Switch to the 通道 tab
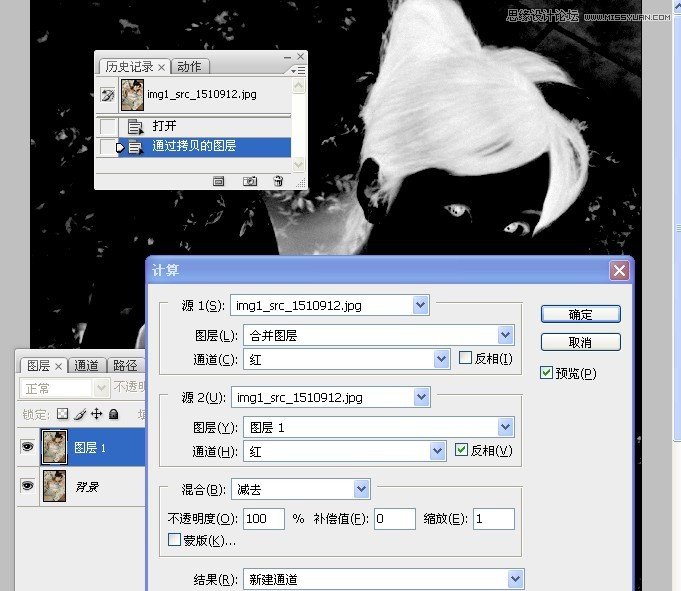This screenshot has width=681, height=591. coord(86,366)
